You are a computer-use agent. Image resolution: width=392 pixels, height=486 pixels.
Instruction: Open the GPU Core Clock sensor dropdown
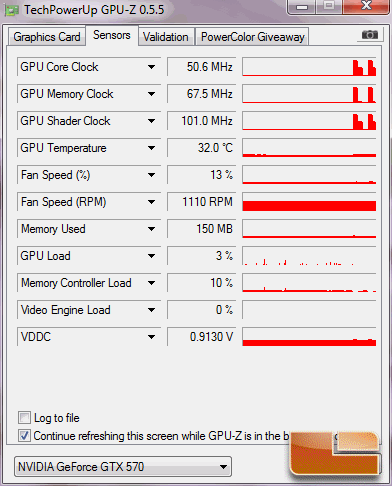(151, 67)
